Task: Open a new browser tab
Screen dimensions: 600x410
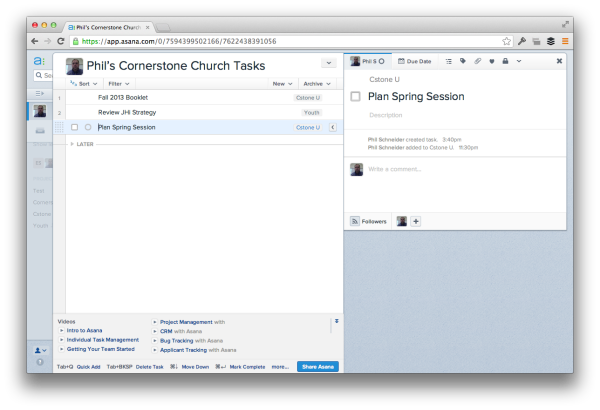Action: click(x=163, y=28)
